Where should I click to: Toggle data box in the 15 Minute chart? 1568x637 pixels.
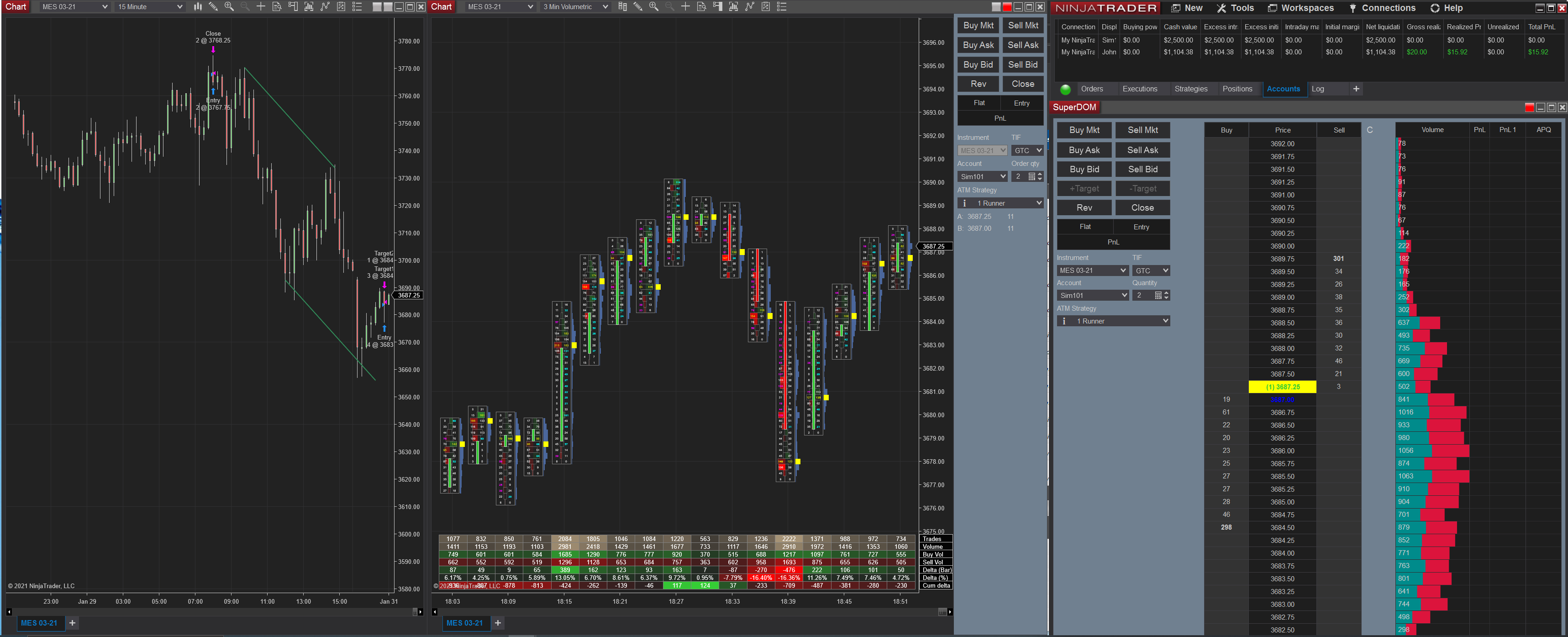(276, 7)
